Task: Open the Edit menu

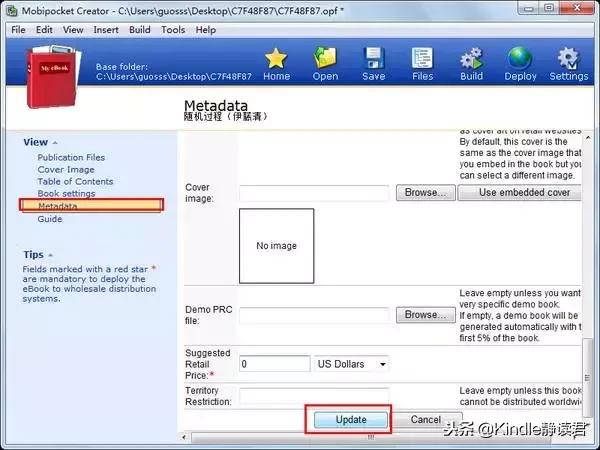Action: (44, 30)
